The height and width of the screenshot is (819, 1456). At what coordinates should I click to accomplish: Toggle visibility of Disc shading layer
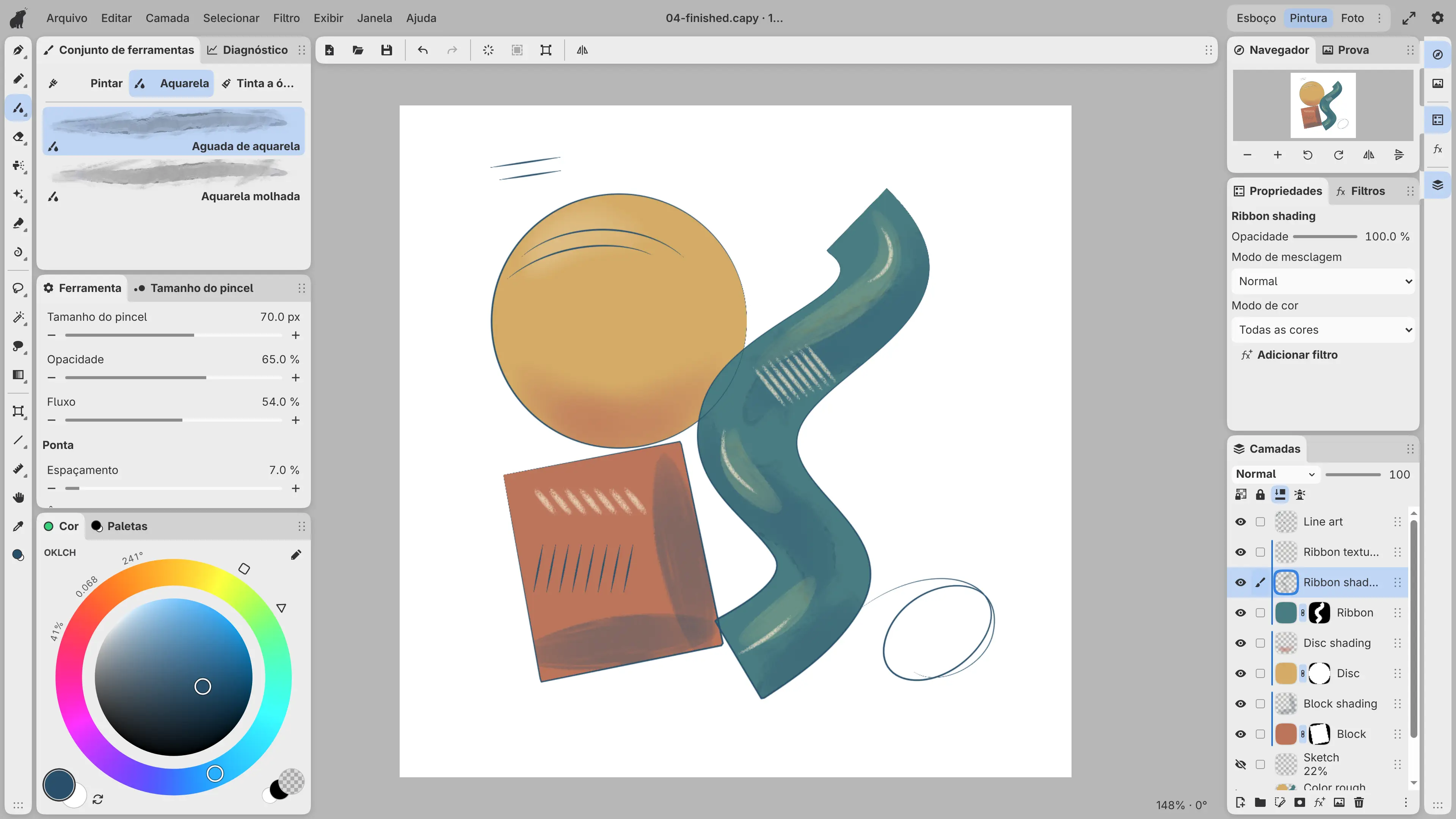[1241, 643]
